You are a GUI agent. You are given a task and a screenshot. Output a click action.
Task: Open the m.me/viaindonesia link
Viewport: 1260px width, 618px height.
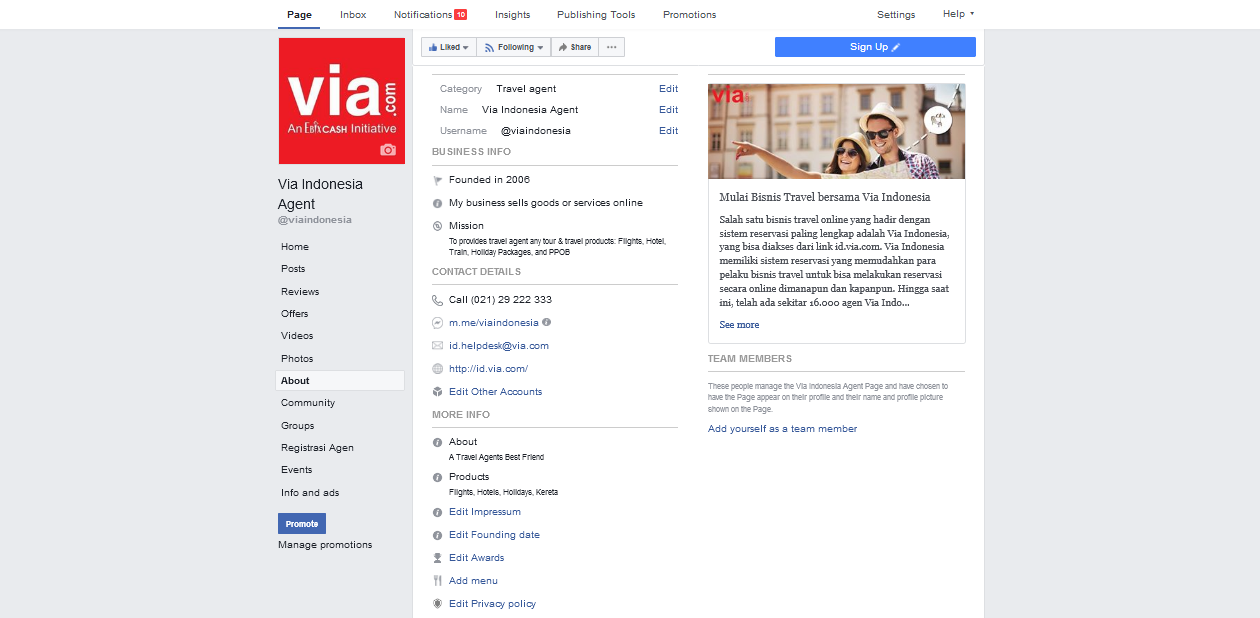point(493,323)
